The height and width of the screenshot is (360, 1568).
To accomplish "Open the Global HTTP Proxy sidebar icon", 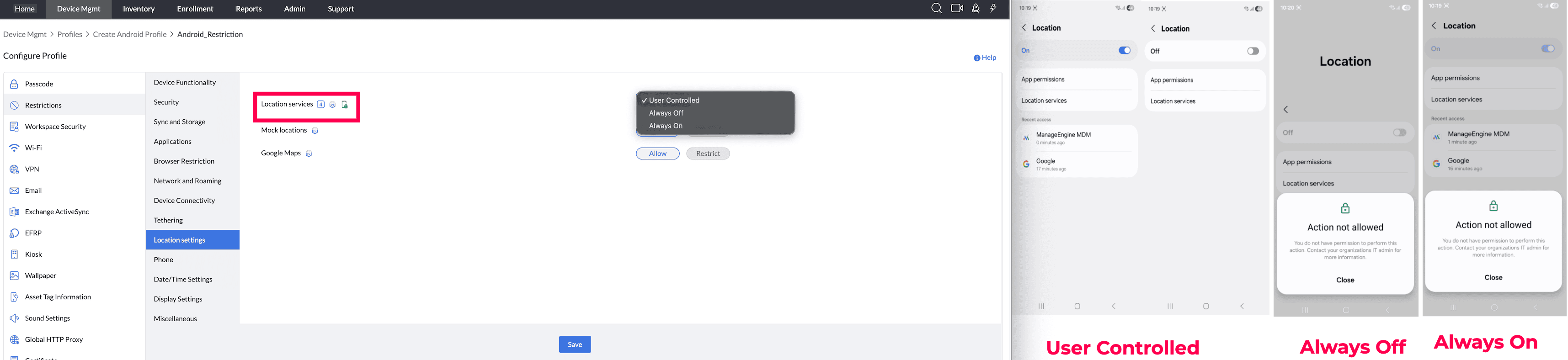I will pos(14,339).
